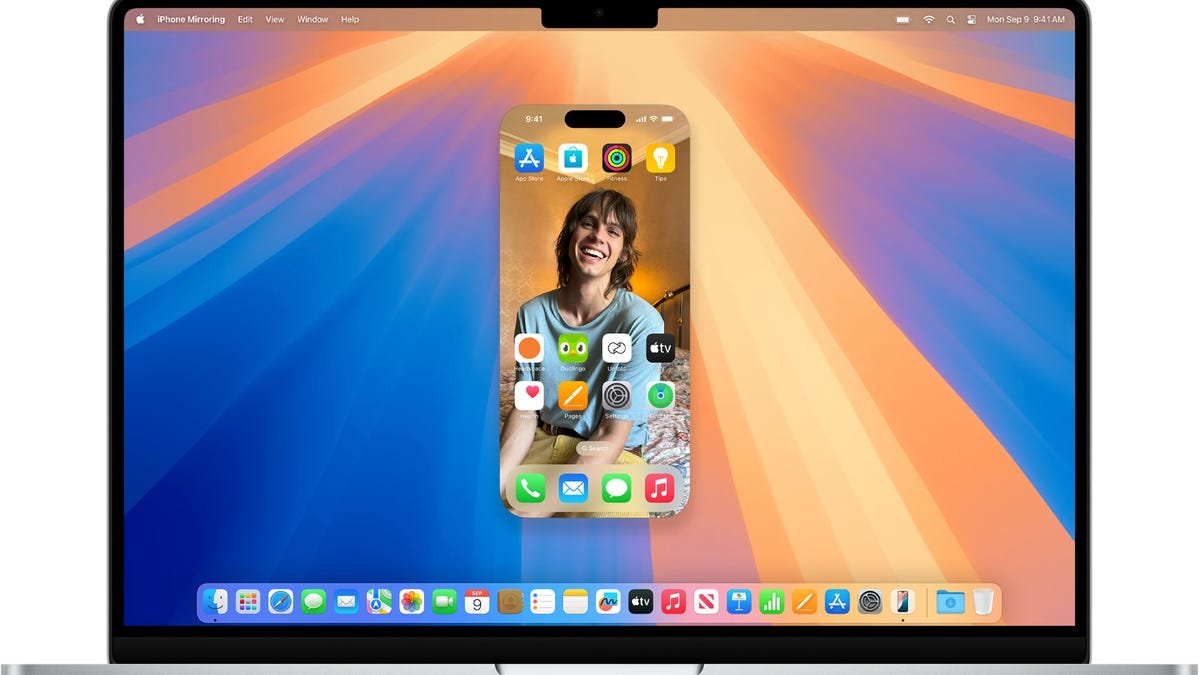The image size is (1200, 675).
Task: Open Keynote from the Mac Dock
Action: [739, 601]
